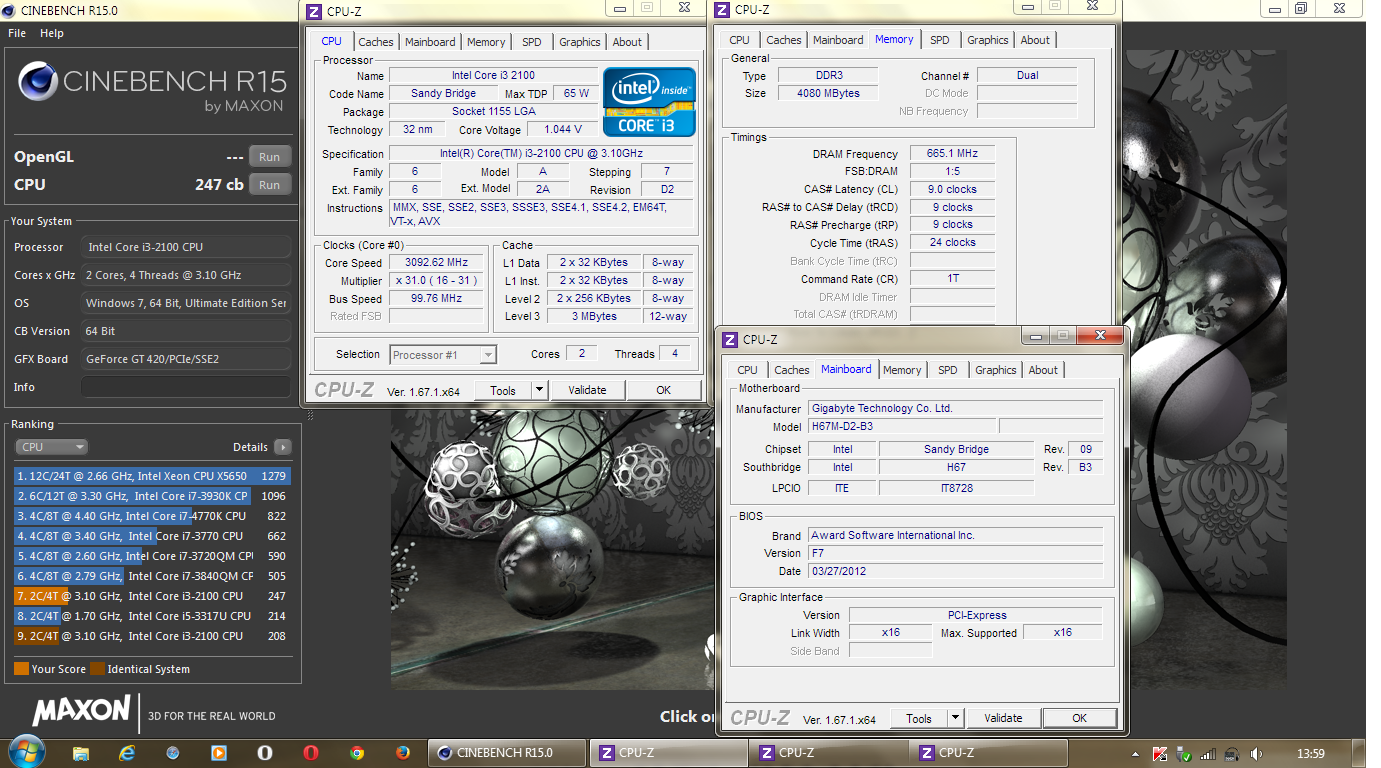Image resolution: width=1381 pixels, height=768 pixels.
Task: Show hidden system tray icons
Action: [1137, 754]
